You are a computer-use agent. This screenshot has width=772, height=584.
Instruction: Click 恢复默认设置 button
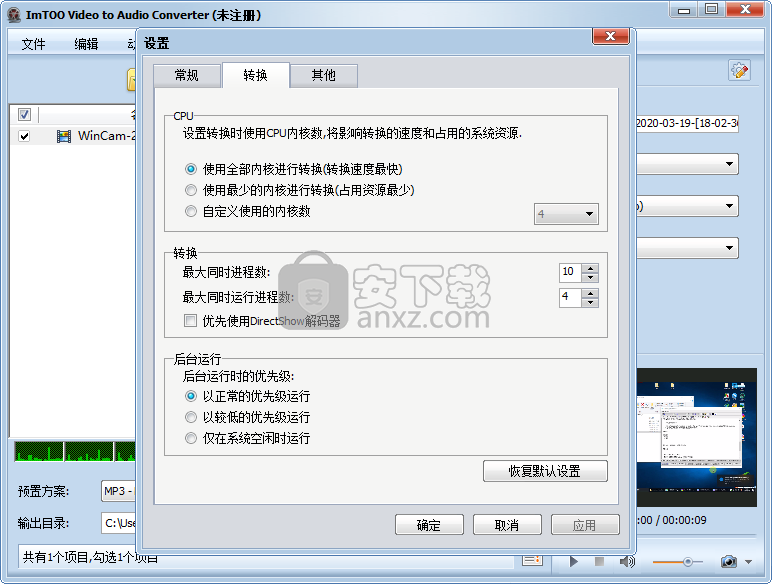pos(545,471)
